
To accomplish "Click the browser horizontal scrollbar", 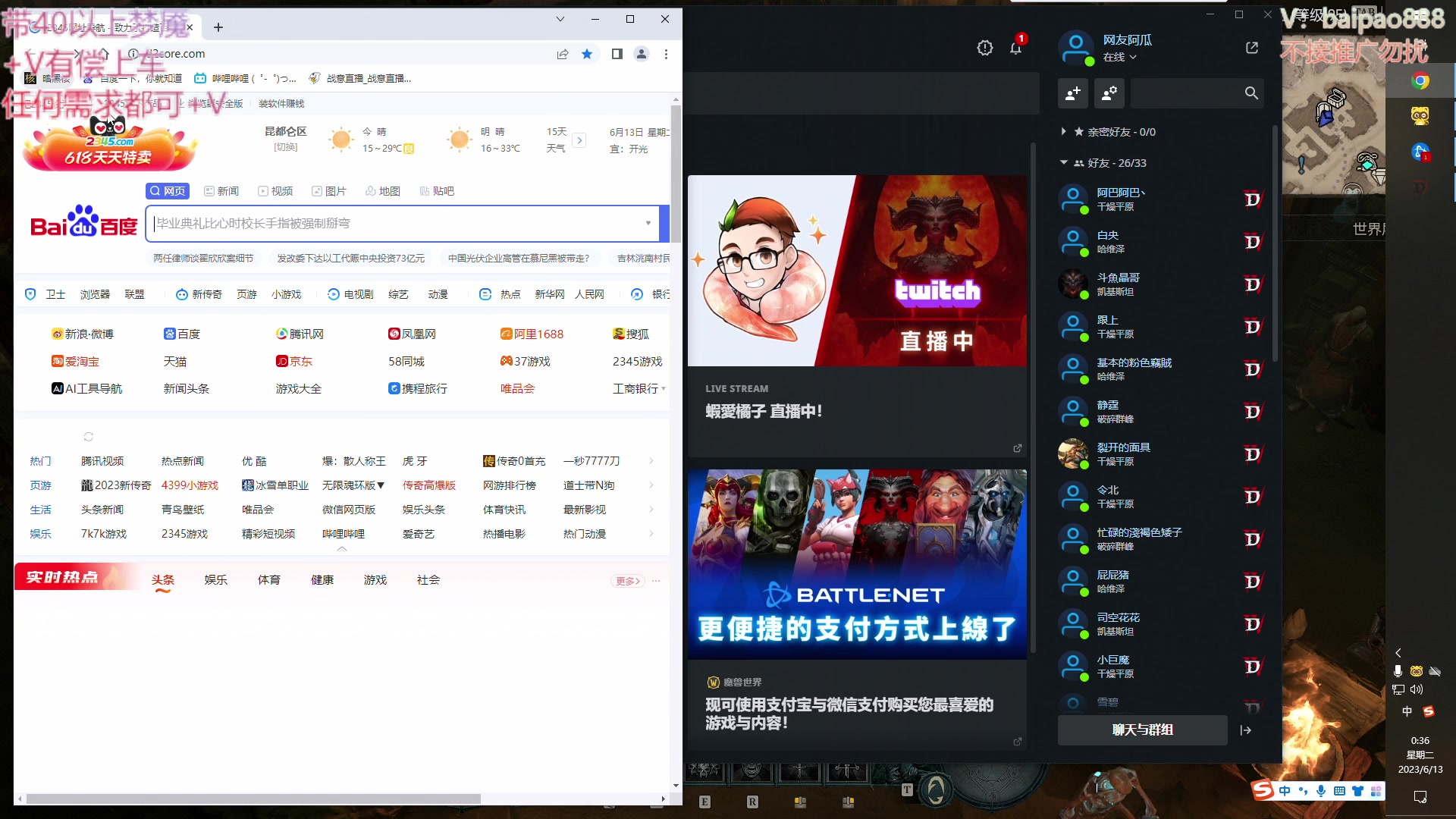I will (x=253, y=799).
